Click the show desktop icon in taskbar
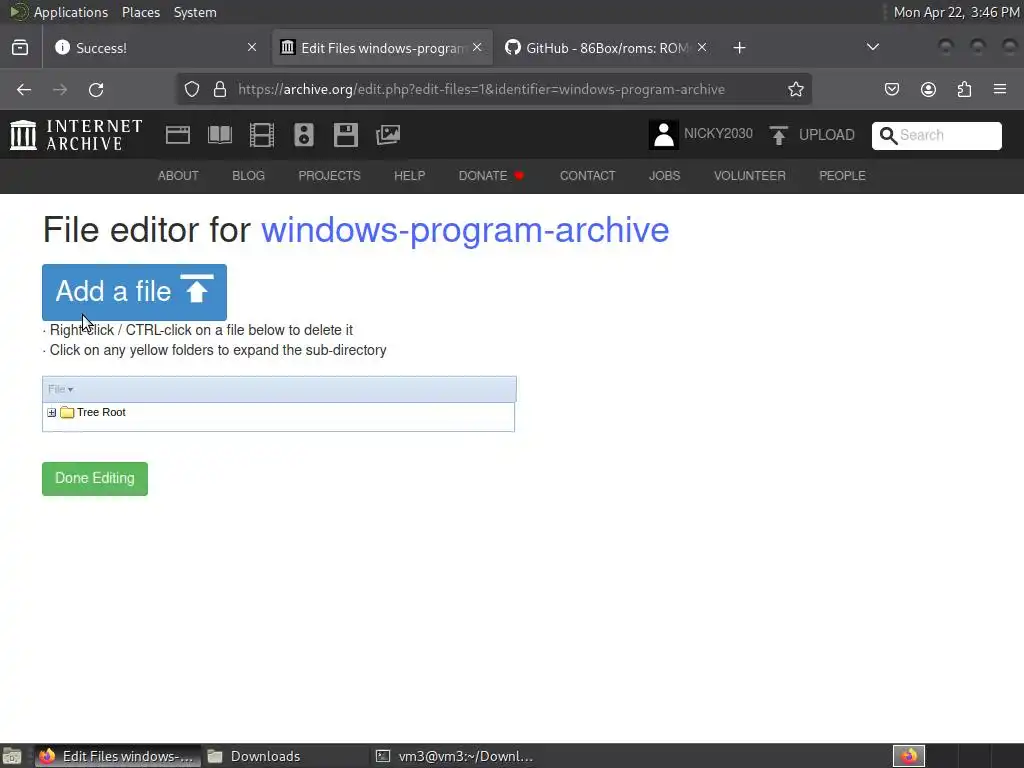 point(12,756)
